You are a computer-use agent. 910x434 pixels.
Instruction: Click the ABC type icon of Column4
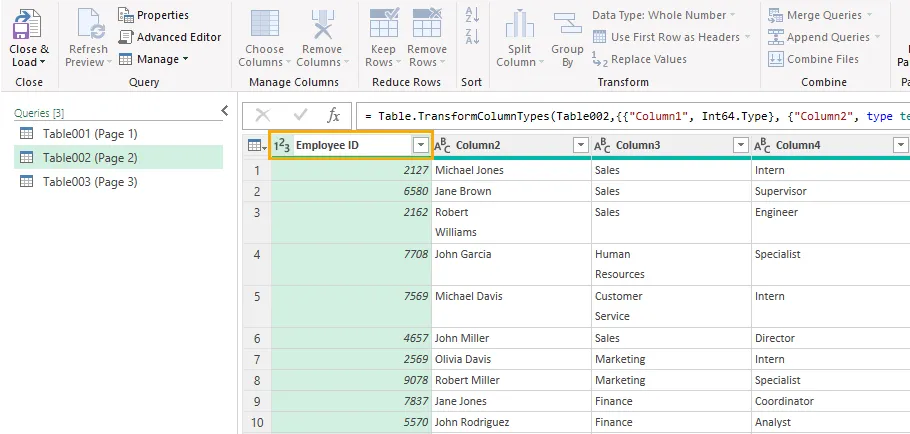click(x=763, y=146)
